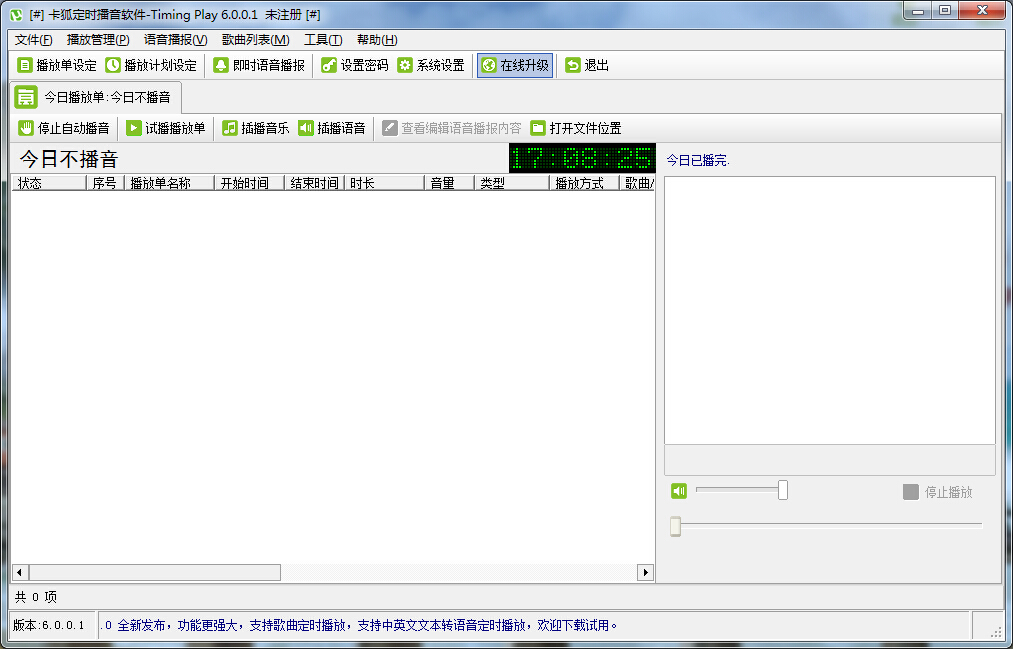This screenshot has height=649, width=1013.
Task: Click the volume slider handle
Action: (783, 490)
